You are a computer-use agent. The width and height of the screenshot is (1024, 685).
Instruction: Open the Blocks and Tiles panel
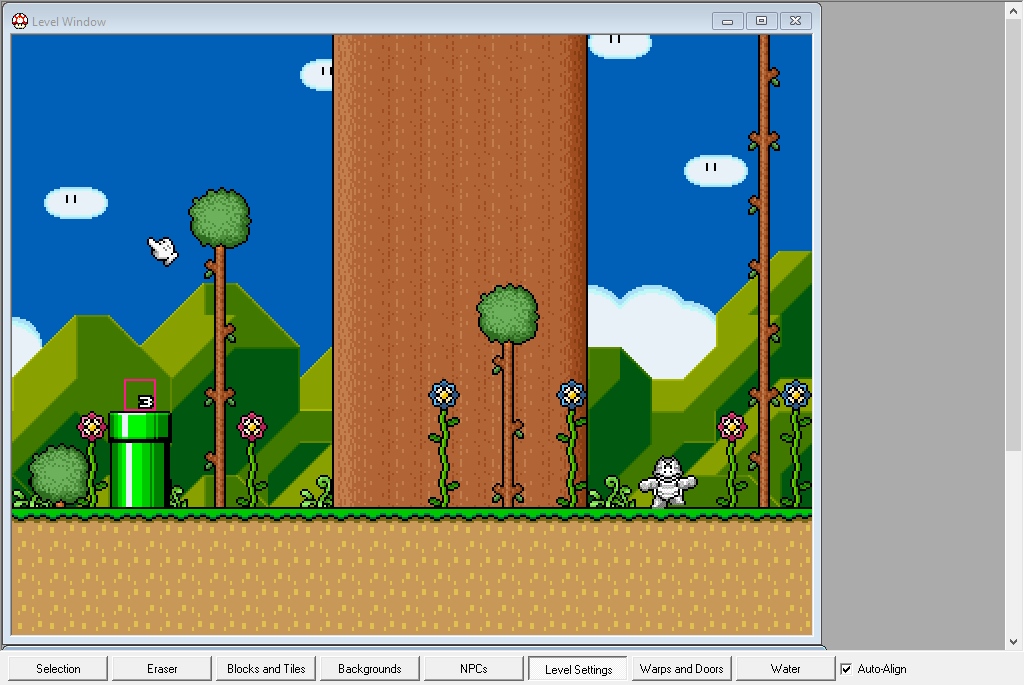[266, 669]
